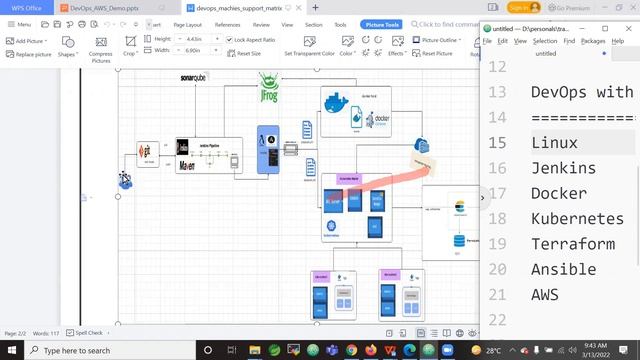Click Set Transparent Color tool
Screen dimensions: 640x360
(x=309, y=46)
